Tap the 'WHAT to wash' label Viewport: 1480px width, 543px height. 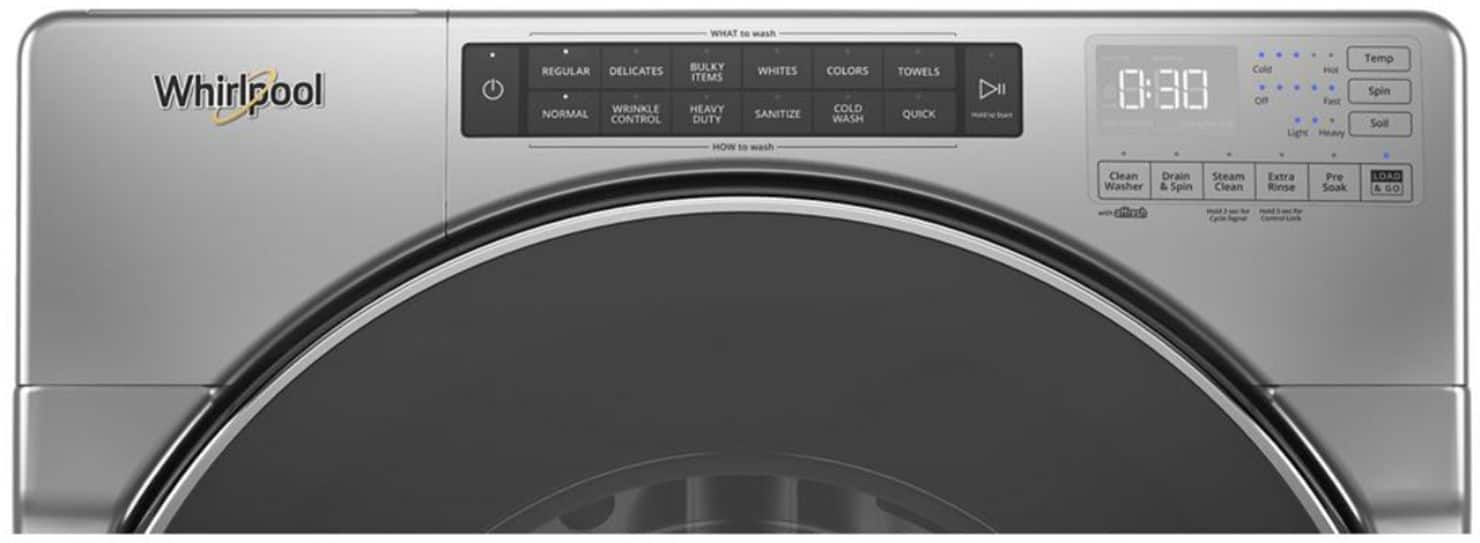click(742, 34)
